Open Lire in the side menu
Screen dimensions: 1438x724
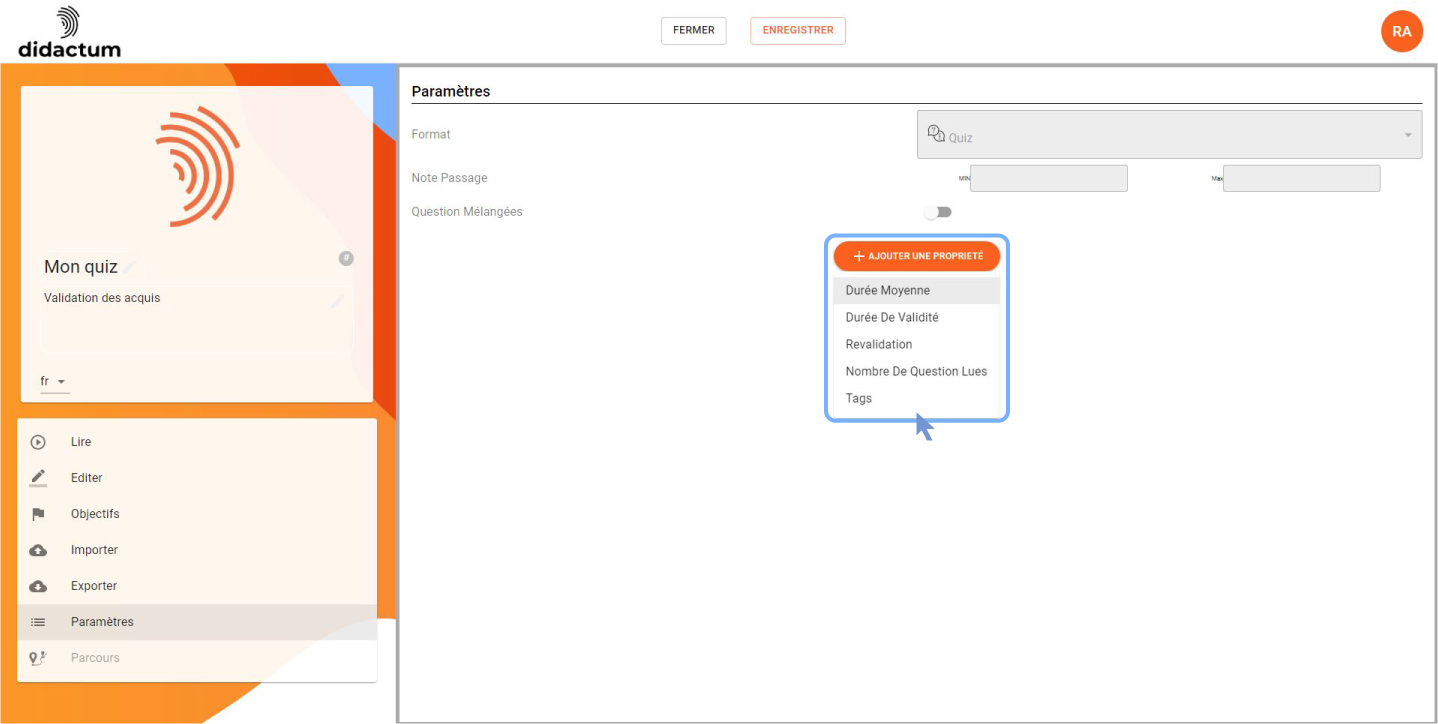tap(197, 442)
